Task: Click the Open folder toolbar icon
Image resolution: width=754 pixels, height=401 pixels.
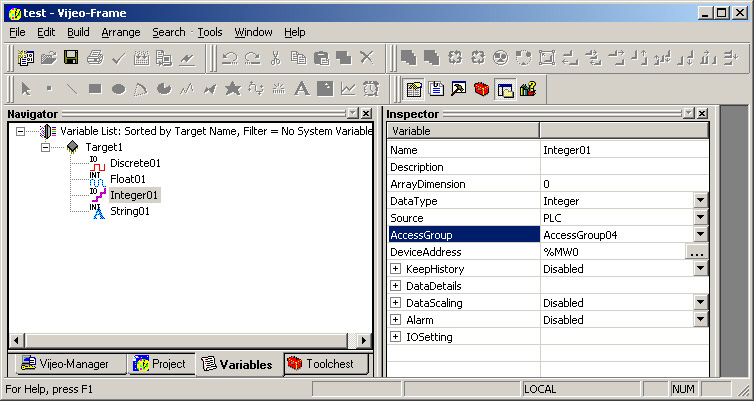Action: (49, 58)
